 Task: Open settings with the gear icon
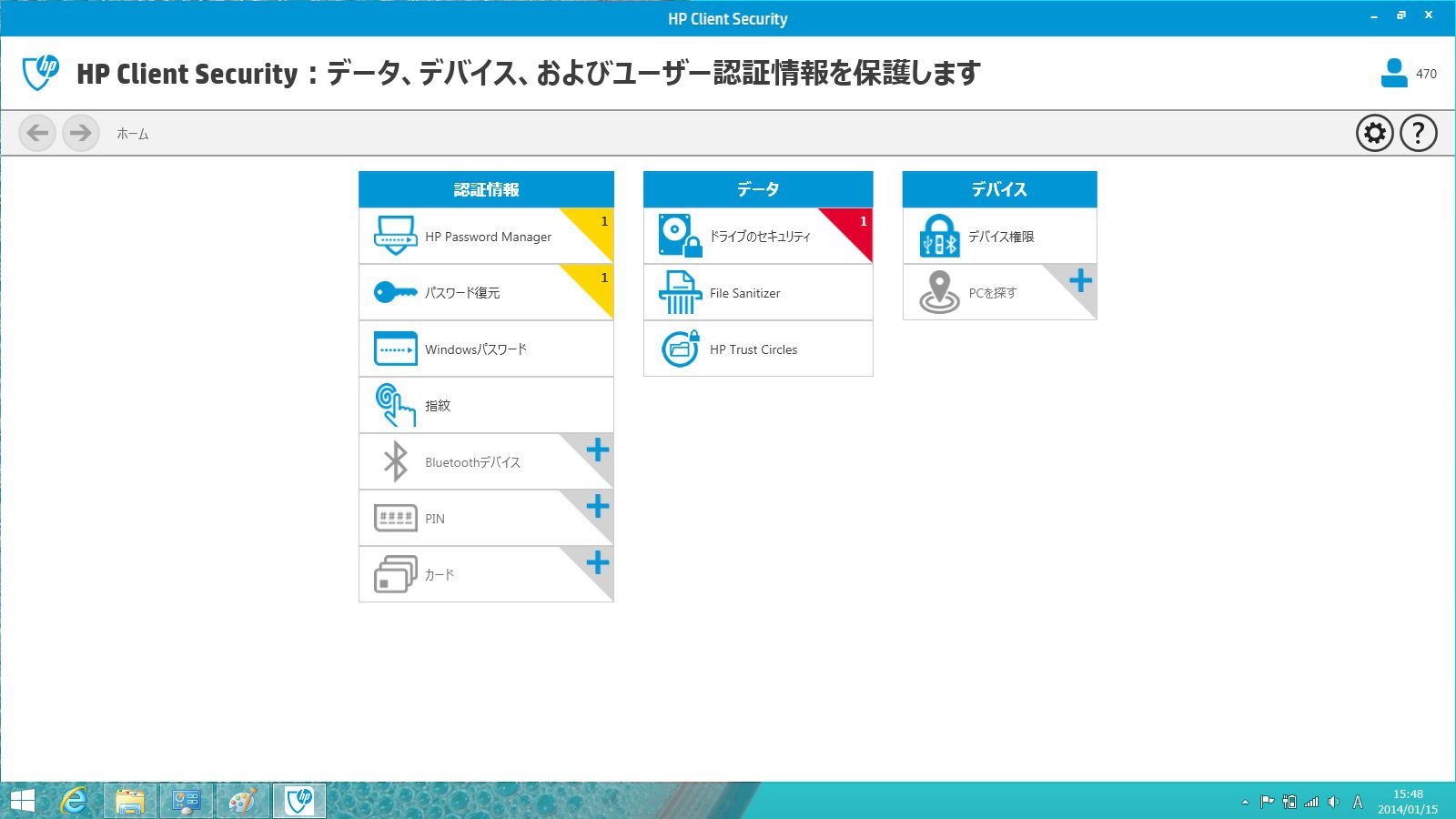click(1374, 133)
